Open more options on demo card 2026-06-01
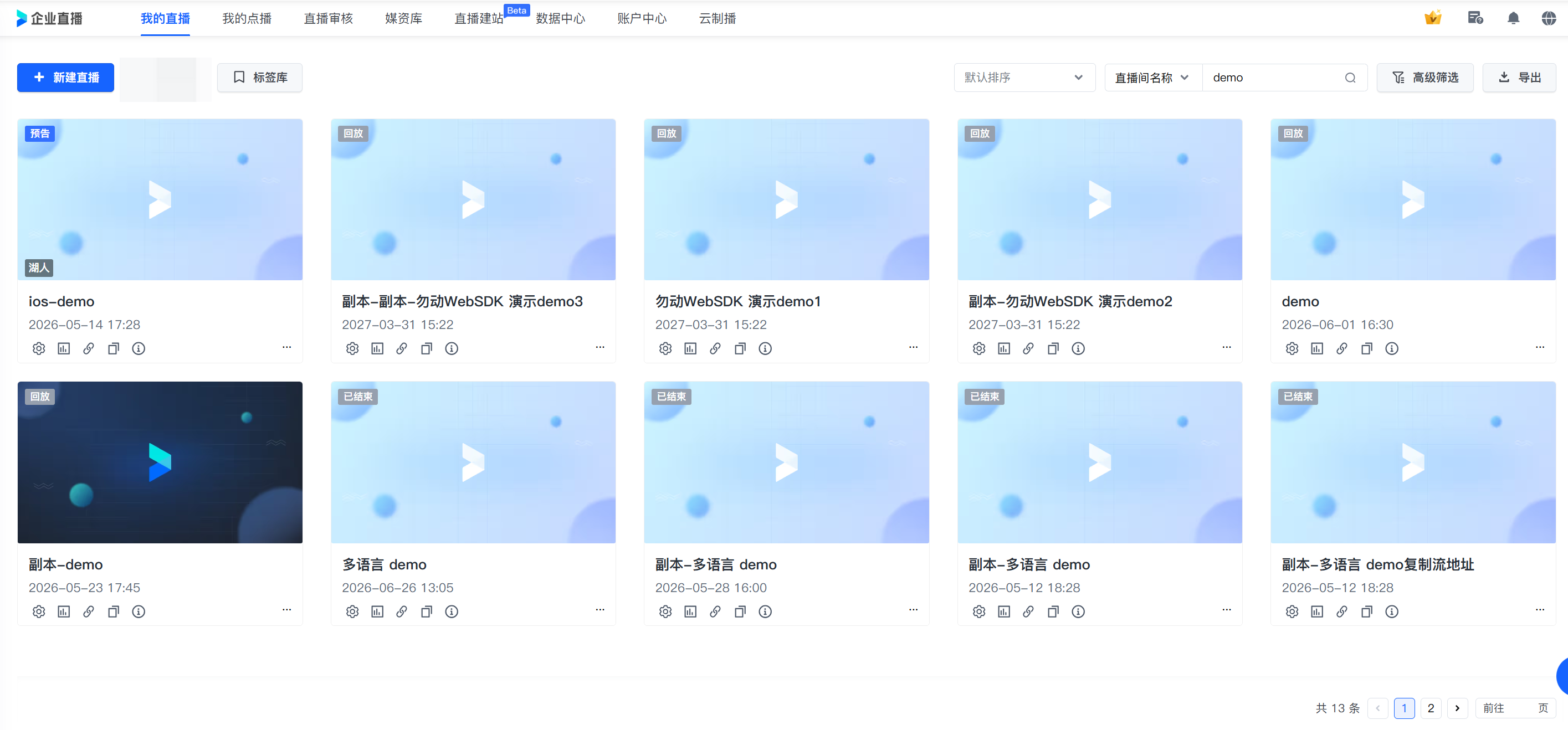The width and height of the screenshot is (1568, 730). coord(1540,347)
